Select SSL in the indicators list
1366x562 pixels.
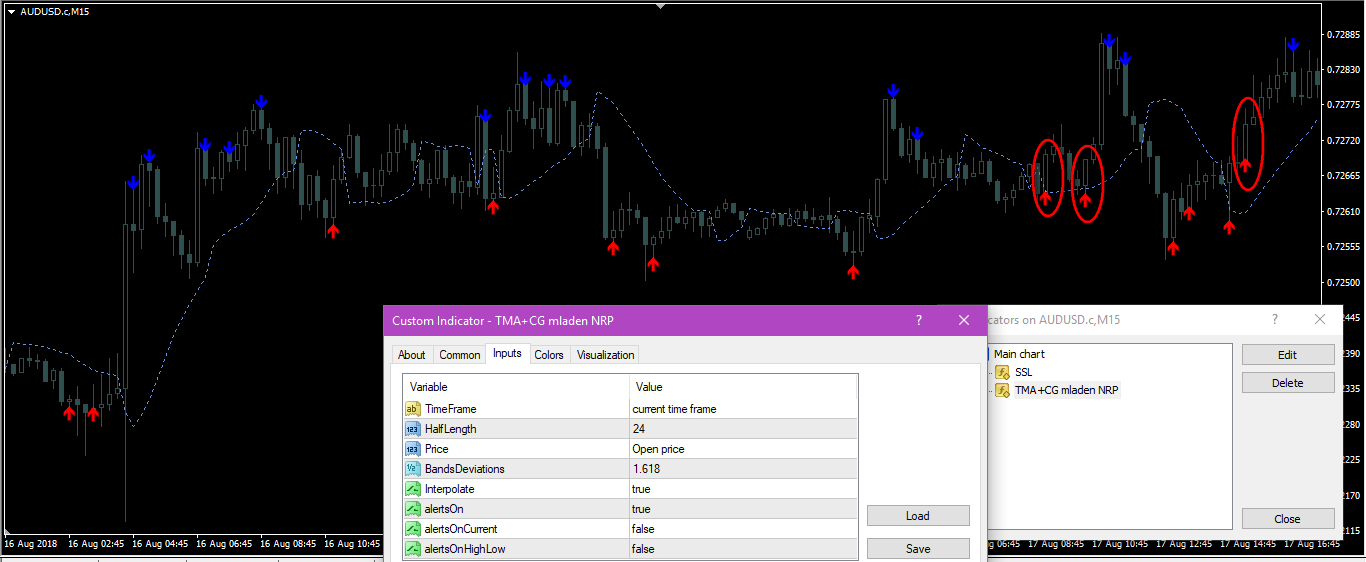point(1023,372)
